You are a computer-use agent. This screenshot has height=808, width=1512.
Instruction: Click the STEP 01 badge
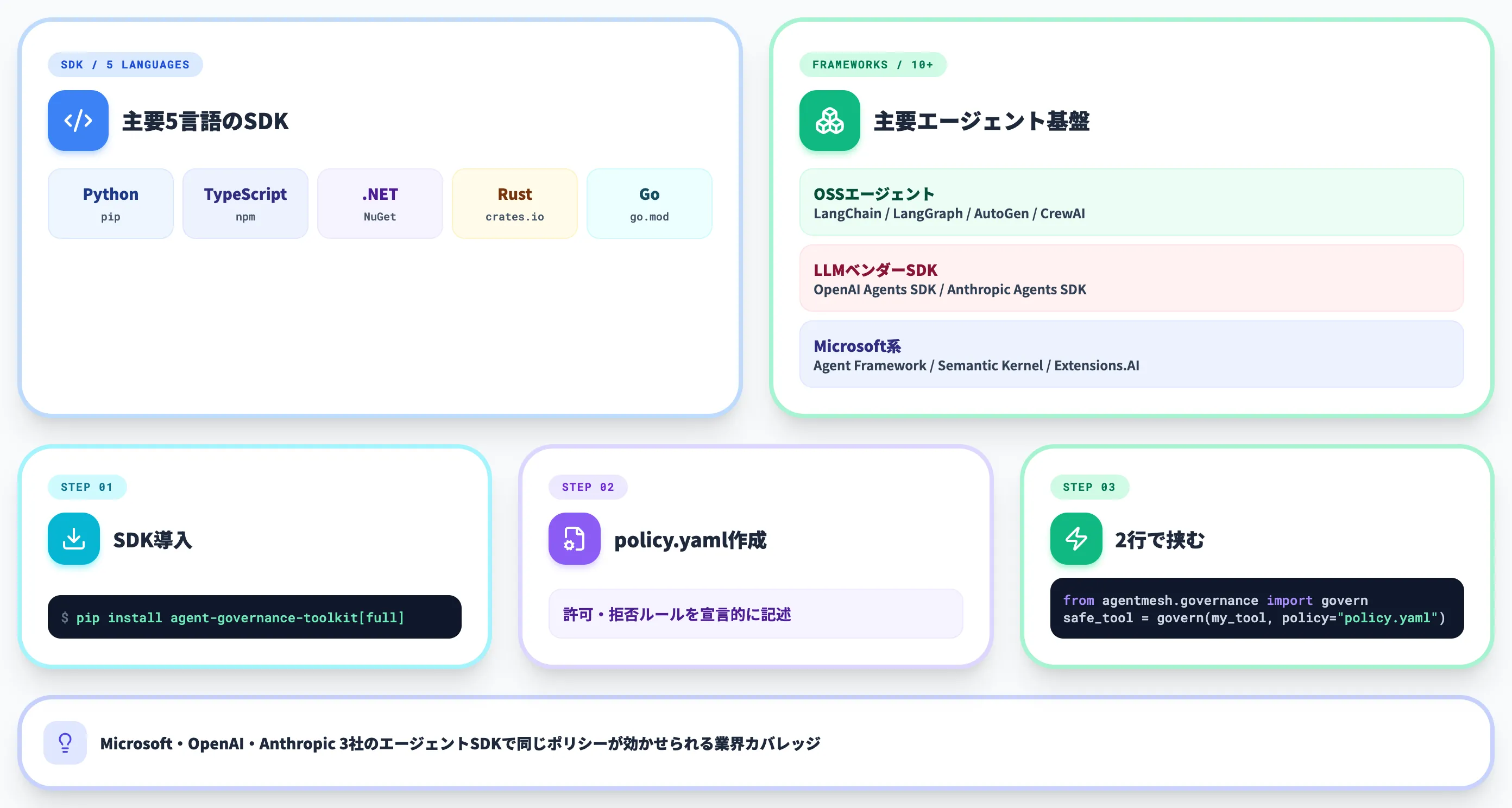pos(87,487)
